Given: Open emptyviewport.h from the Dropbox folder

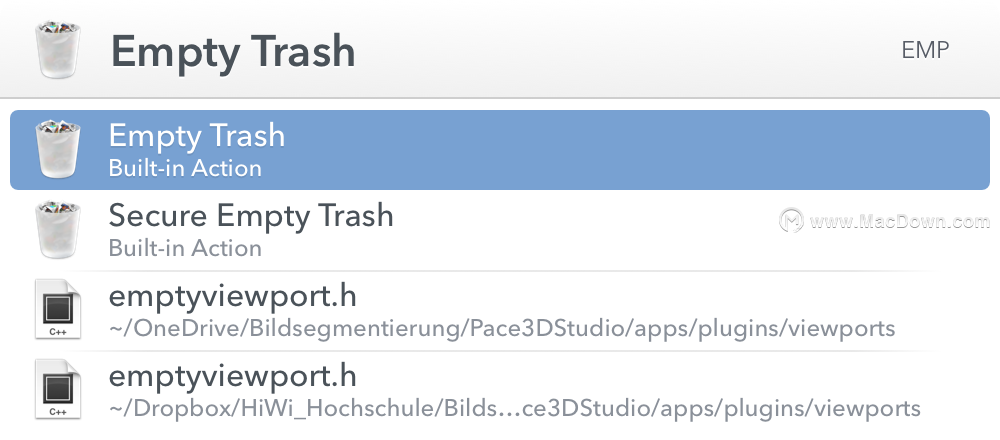Looking at the screenshot, I should tap(232, 376).
